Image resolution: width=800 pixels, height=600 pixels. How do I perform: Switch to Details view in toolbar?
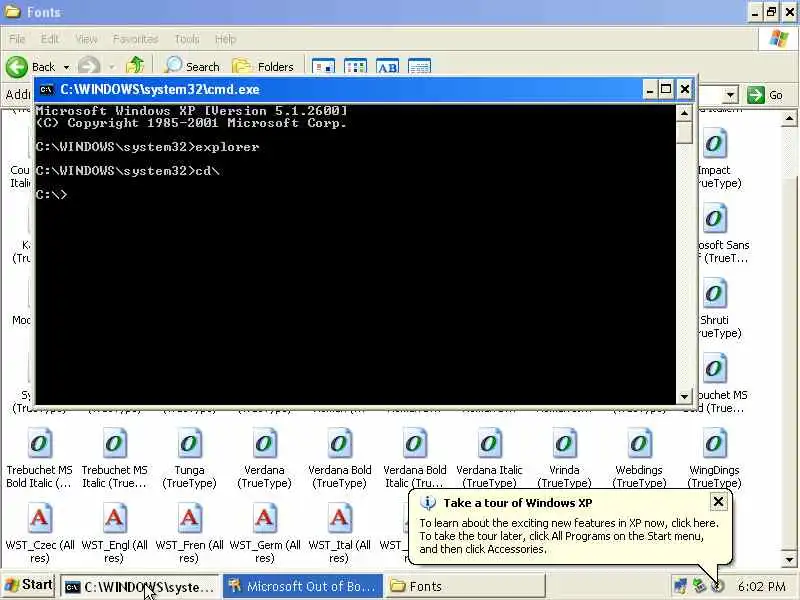(x=420, y=67)
